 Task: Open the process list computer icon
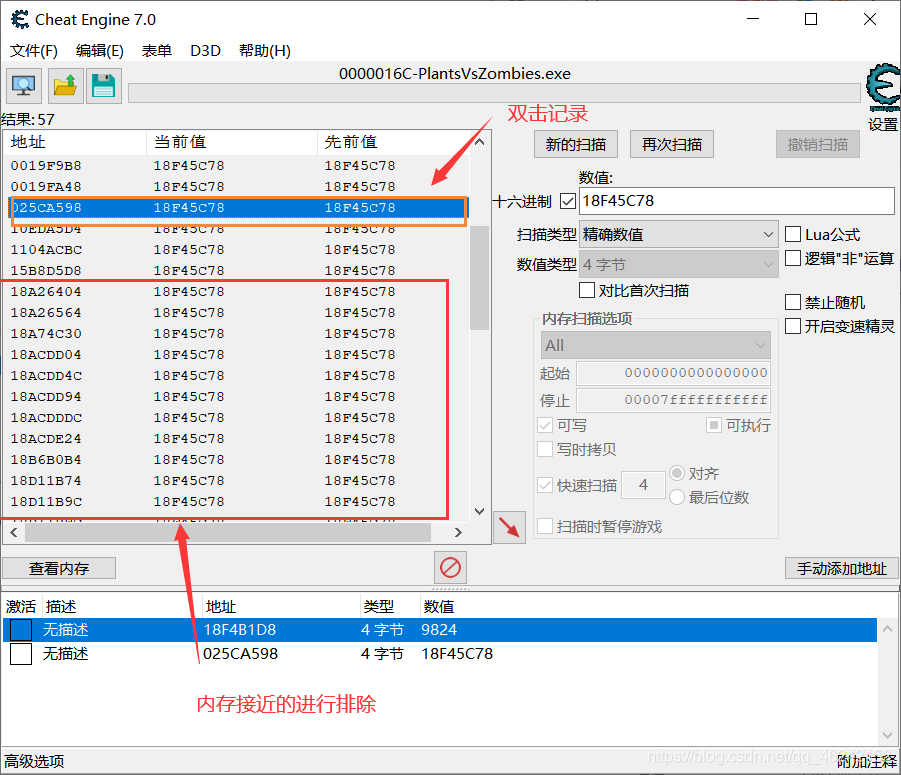tap(24, 86)
